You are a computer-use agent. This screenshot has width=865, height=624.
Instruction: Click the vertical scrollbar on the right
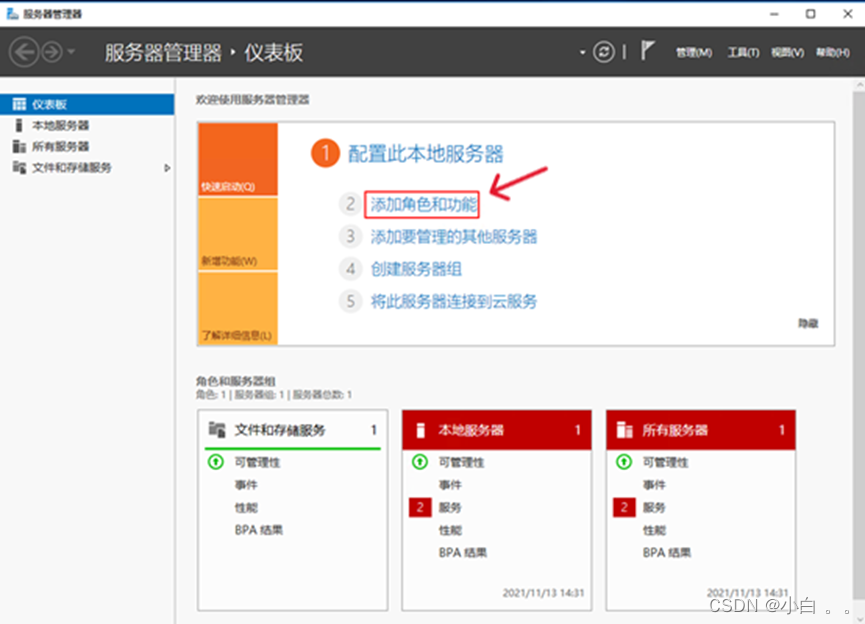tap(859, 345)
